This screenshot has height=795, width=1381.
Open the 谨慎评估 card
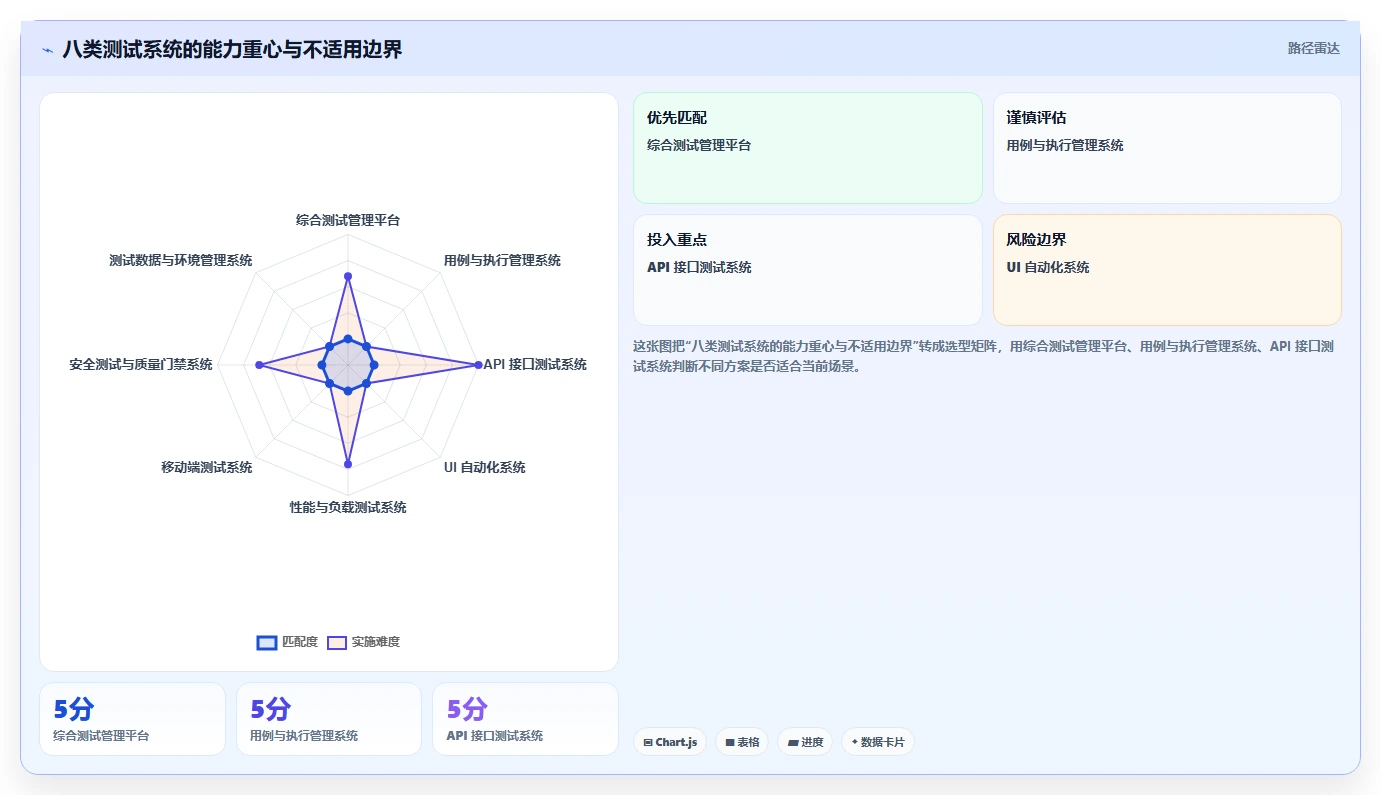(x=1167, y=148)
